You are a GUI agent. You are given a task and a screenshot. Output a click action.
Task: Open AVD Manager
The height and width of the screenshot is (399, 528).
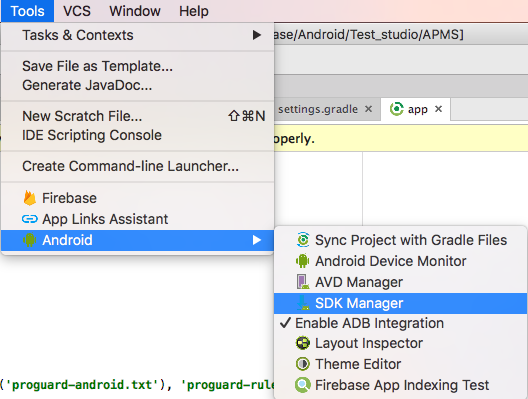pos(401,282)
